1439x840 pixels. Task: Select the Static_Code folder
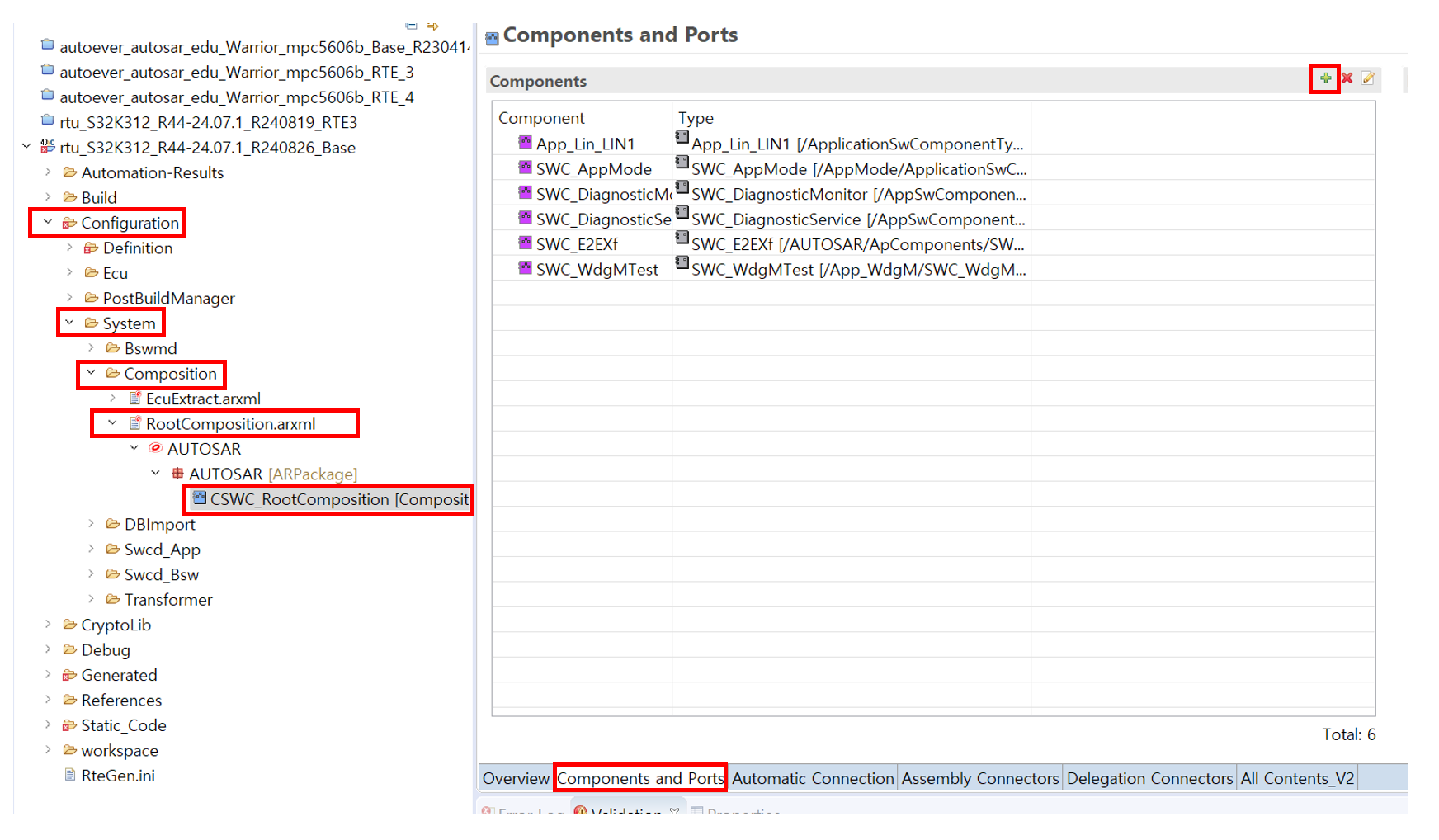(x=124, y=725)
